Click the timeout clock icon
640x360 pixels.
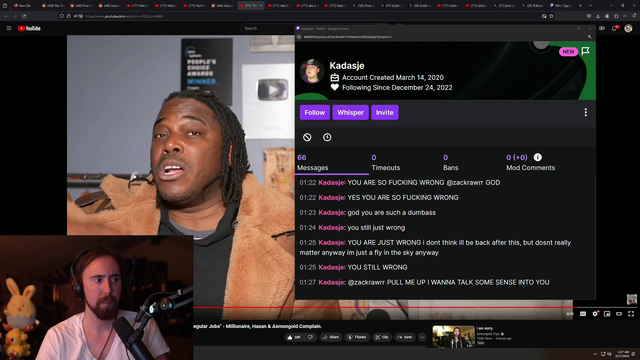tap(327, 137)
